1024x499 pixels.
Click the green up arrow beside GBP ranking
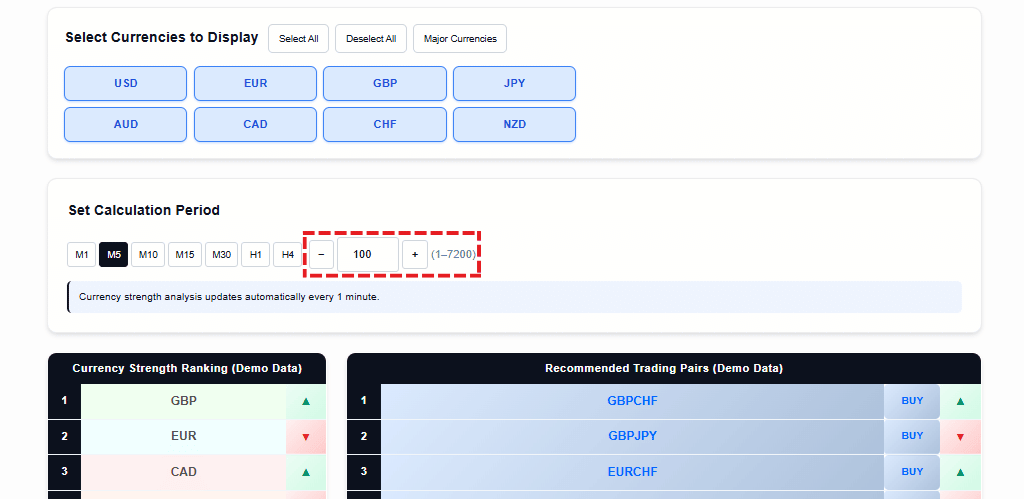tap(306, 401)
